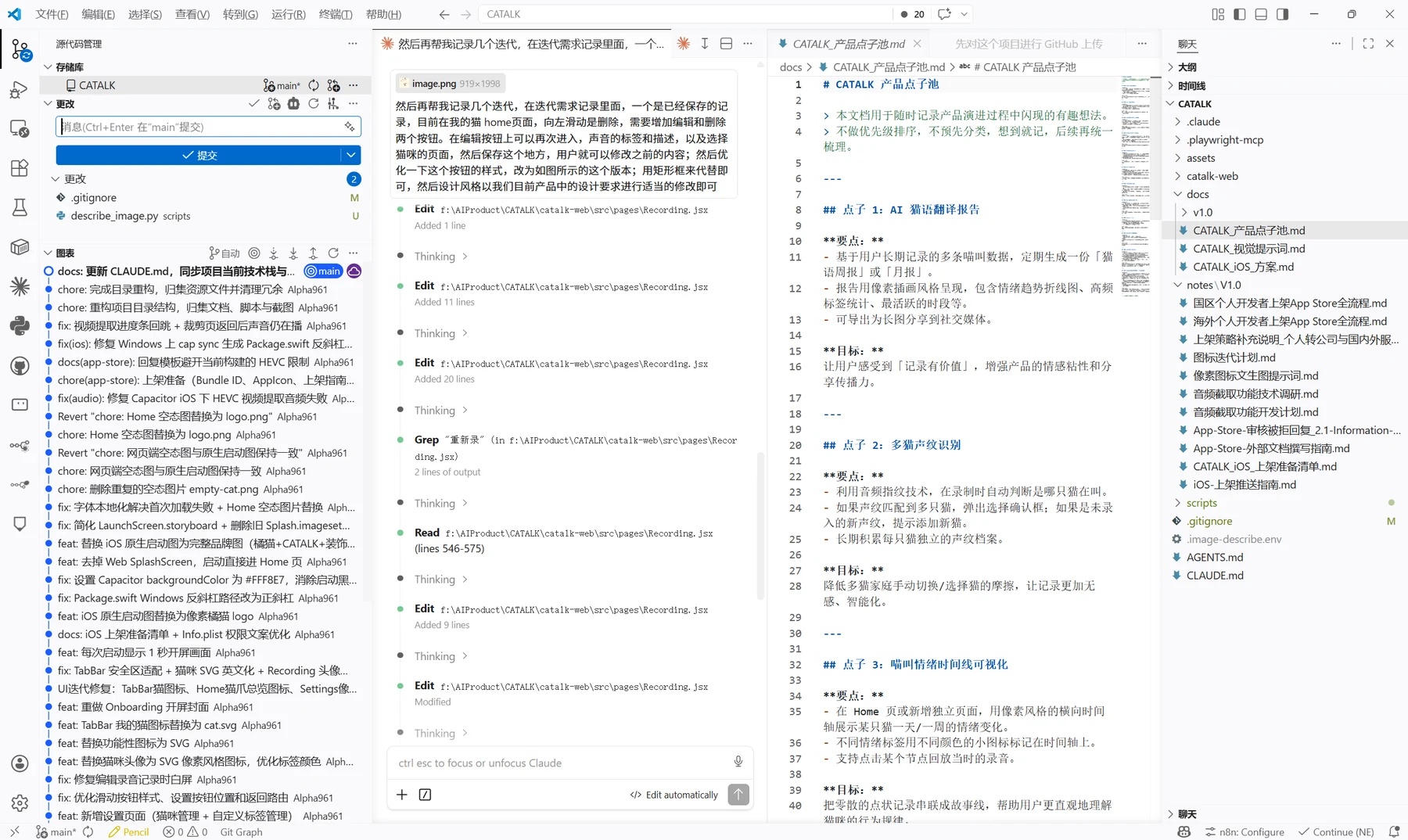Send message with the up-arrow button
Image resolution: width=1408 pixels, height=840 pixels.
(738, 795)
